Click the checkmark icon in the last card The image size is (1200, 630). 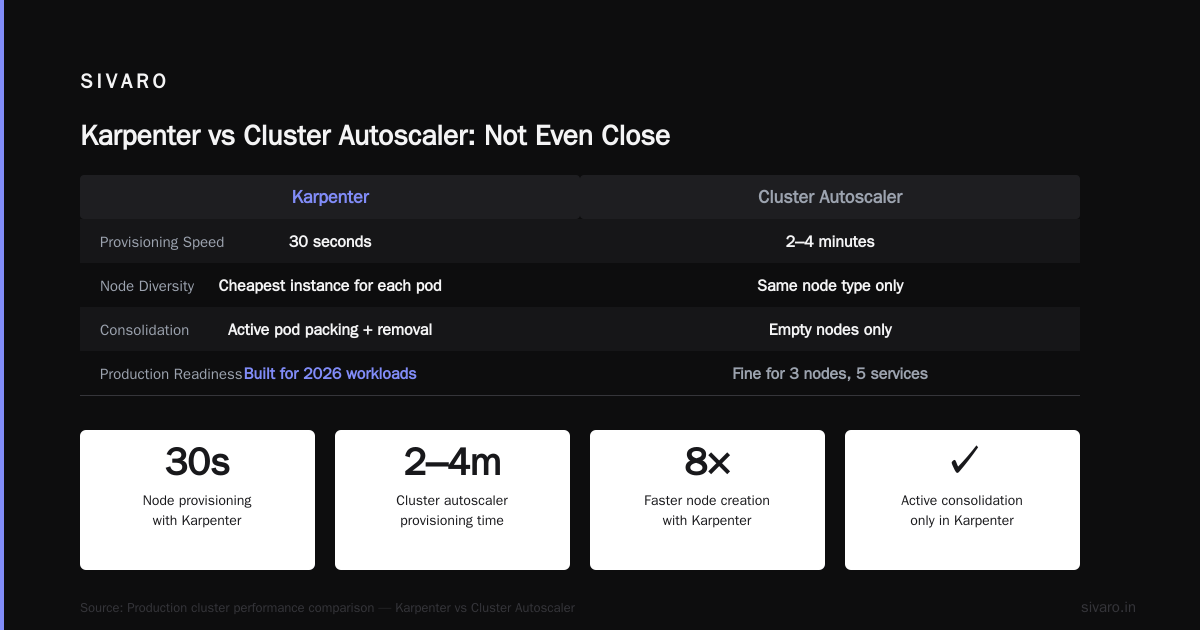[962, 461]
